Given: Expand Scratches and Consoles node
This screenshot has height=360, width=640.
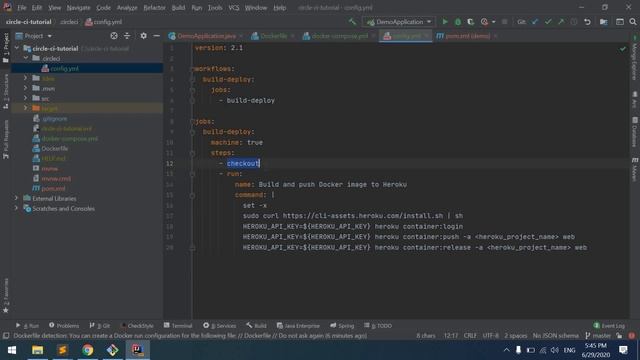Looking at the screenshot, I should pos(16,208).
